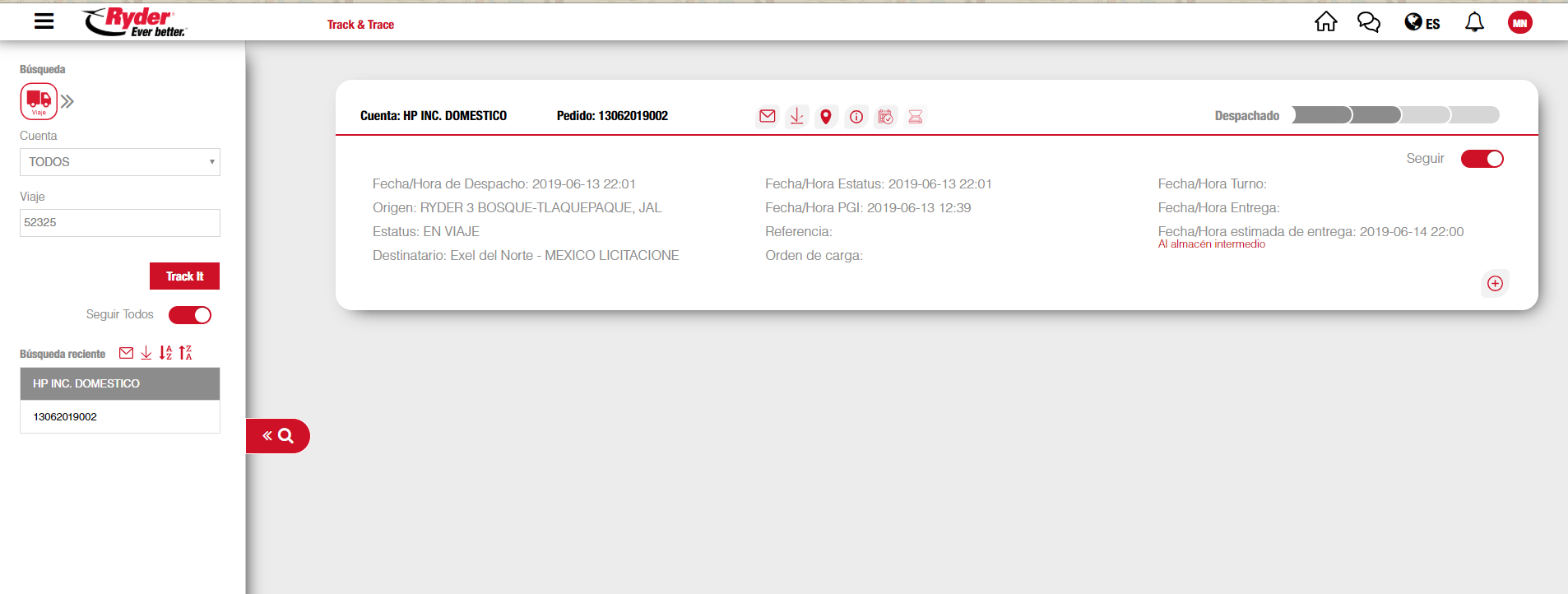
Task: Open the hamburger main menu
Action: (x=44, y=21)
